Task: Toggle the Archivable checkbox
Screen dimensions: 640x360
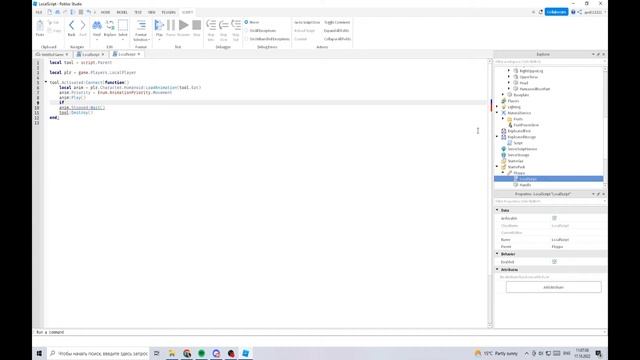Action: click(x=554, y=218)
